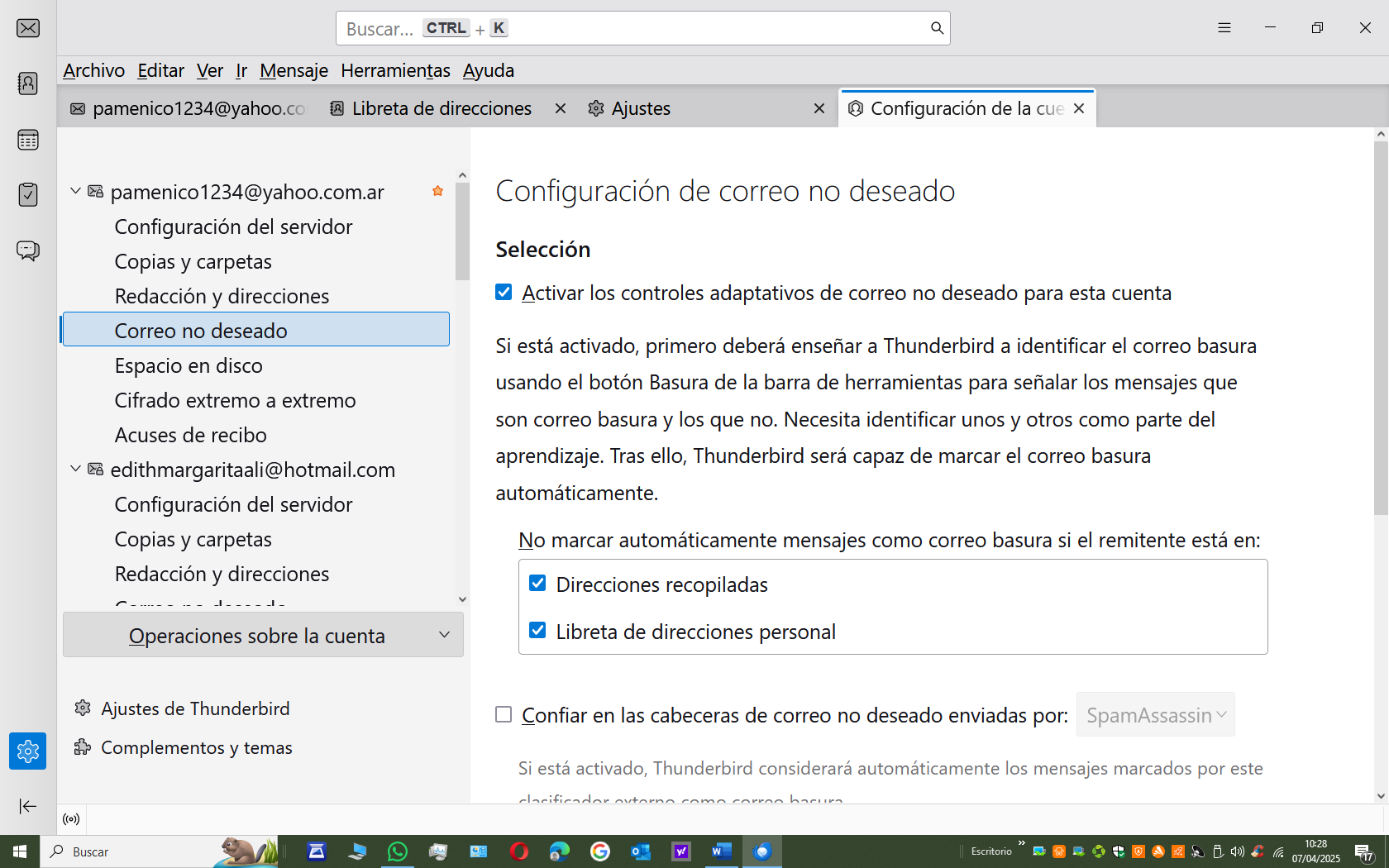
Task: Collapse the pamenico1234@yahoo.com.ar account tree
Action: point(75,191)
